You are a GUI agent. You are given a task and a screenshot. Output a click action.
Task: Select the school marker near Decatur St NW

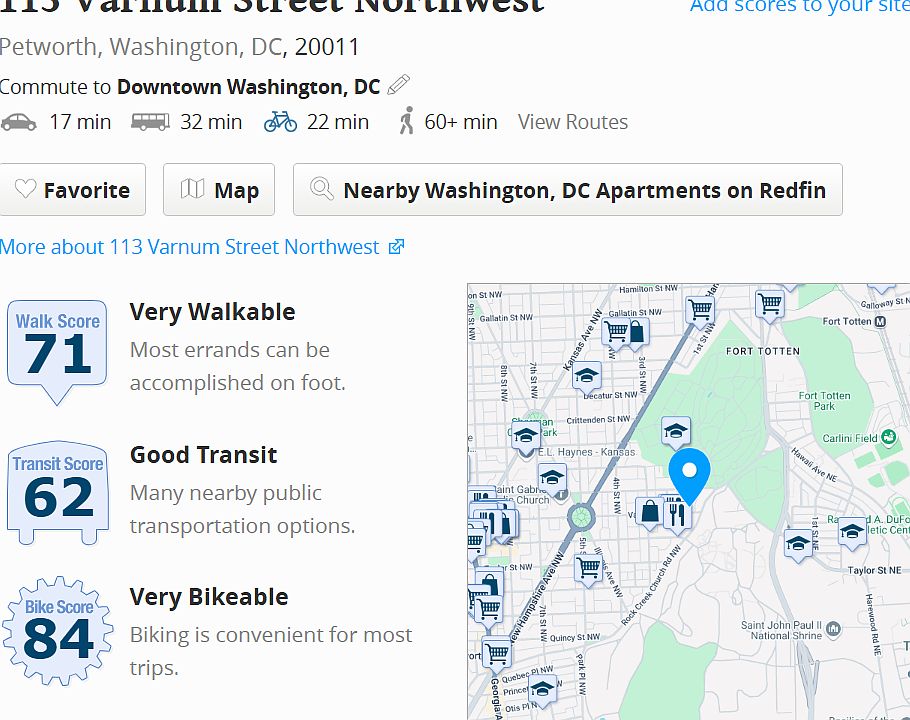click(x=586, y=376)
